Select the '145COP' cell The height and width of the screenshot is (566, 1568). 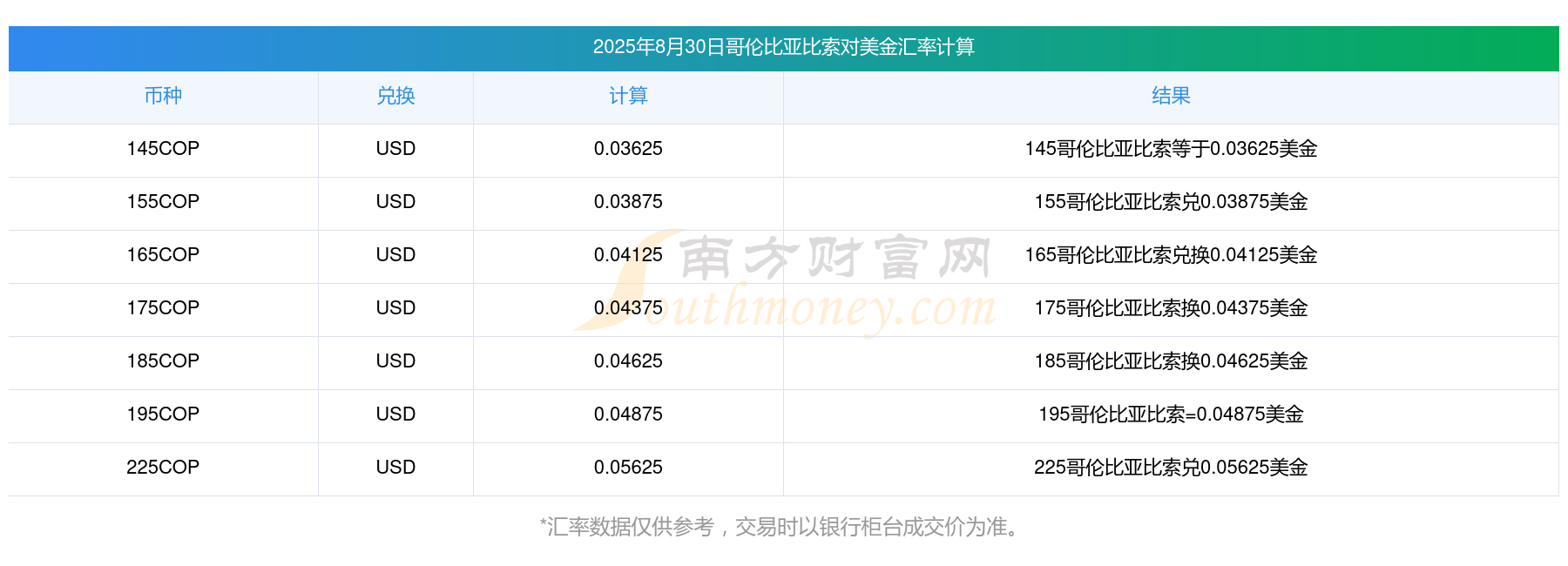pyautogui.click(x=163, y=149)
